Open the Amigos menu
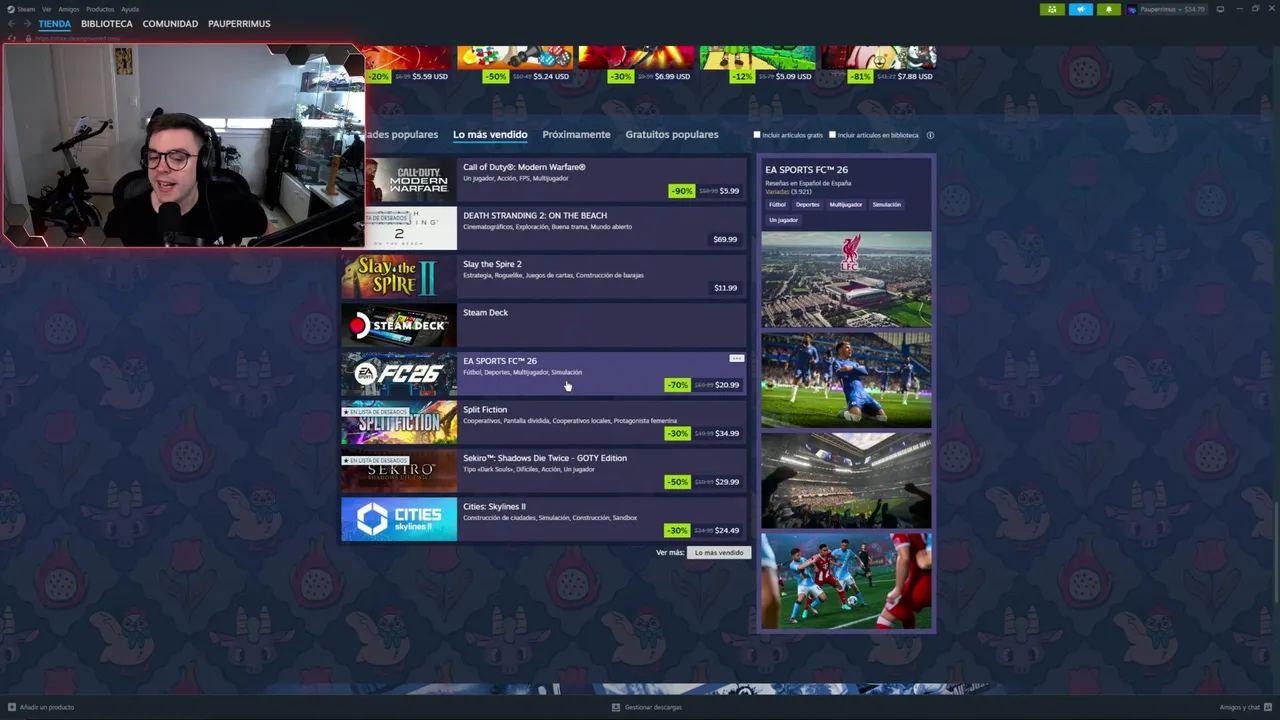Viewport: 1280px width, 720px height. click(x=68, y=9)
